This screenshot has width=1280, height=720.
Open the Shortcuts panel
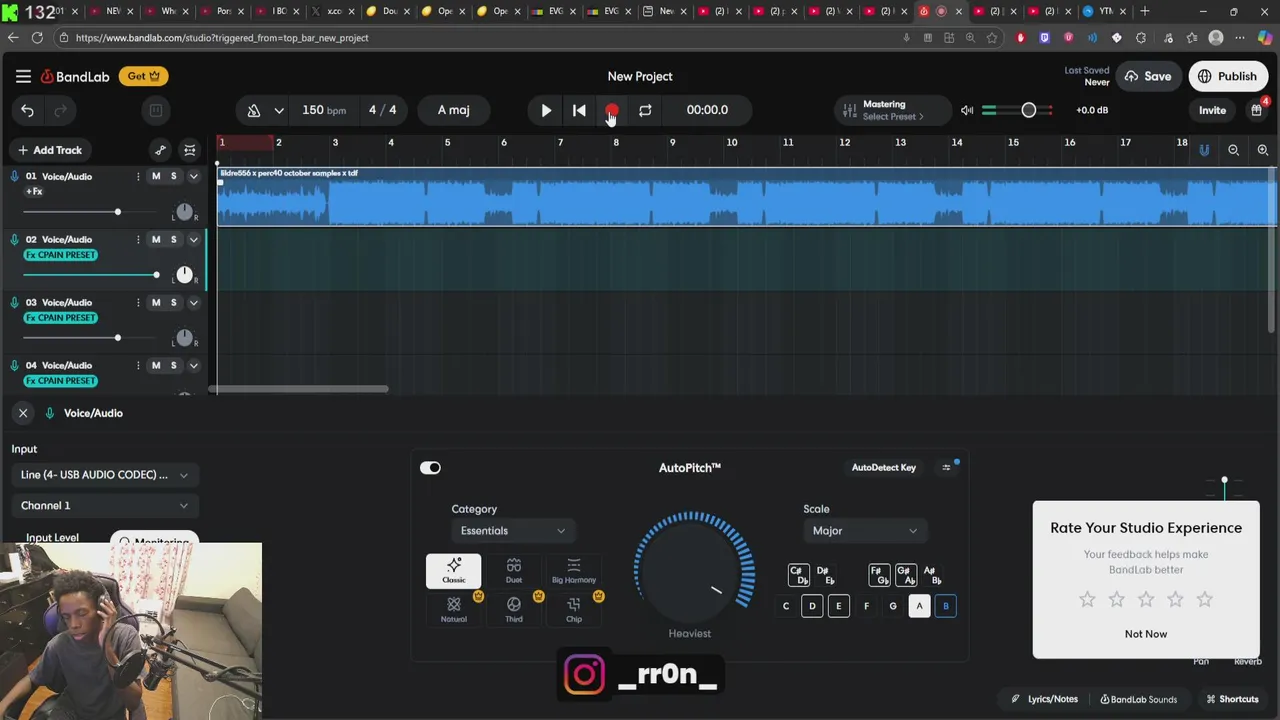click(x=1232, y=699)
